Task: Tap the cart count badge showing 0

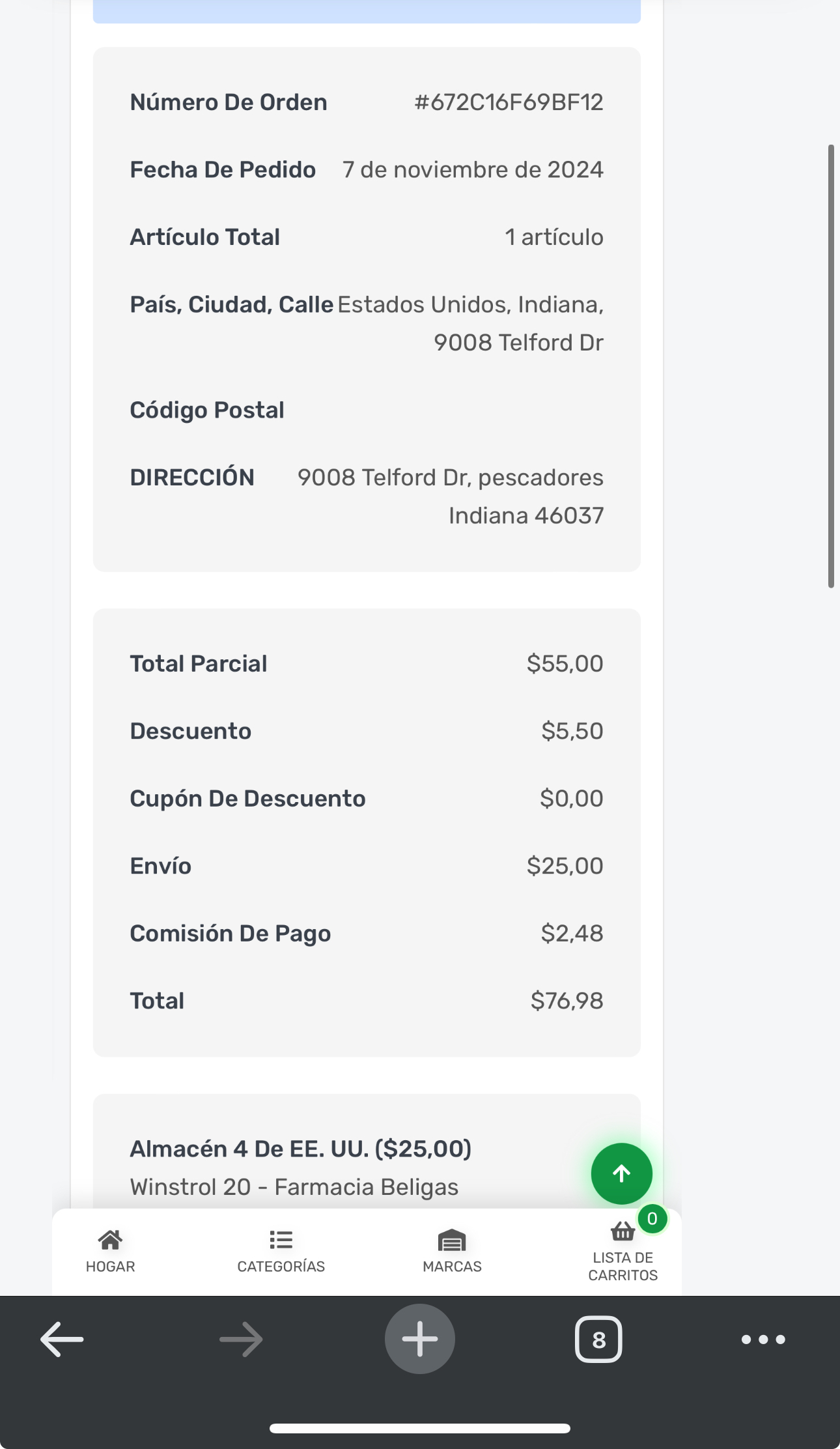Action: pyautogui.click(x=652, y=1218)
